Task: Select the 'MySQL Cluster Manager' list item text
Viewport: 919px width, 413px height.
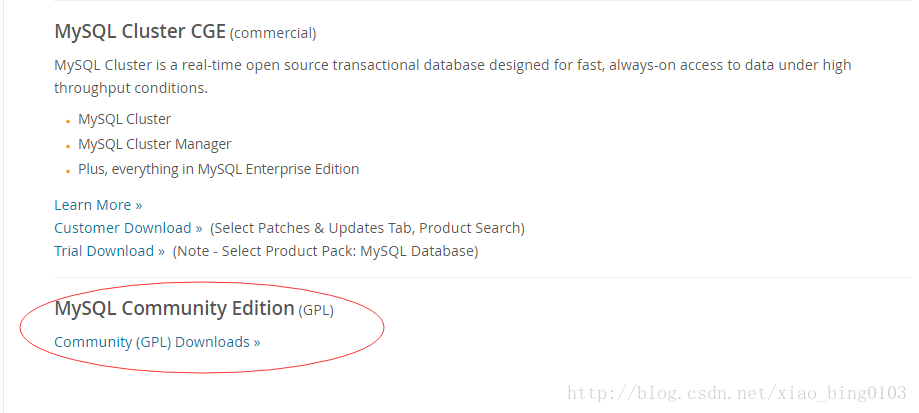Action: tap(154, 144)
